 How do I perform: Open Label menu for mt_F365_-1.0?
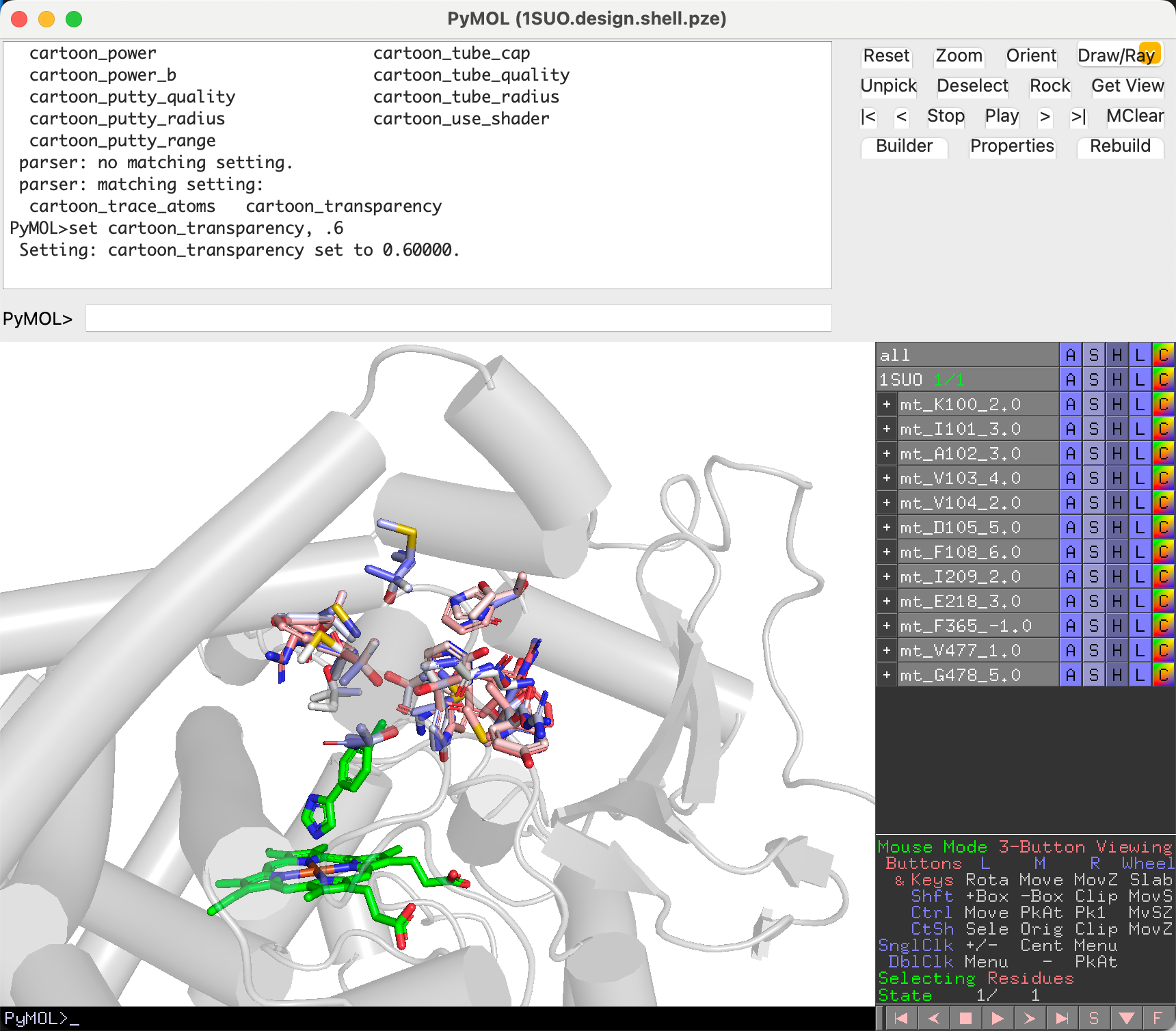click(1140, 626)
